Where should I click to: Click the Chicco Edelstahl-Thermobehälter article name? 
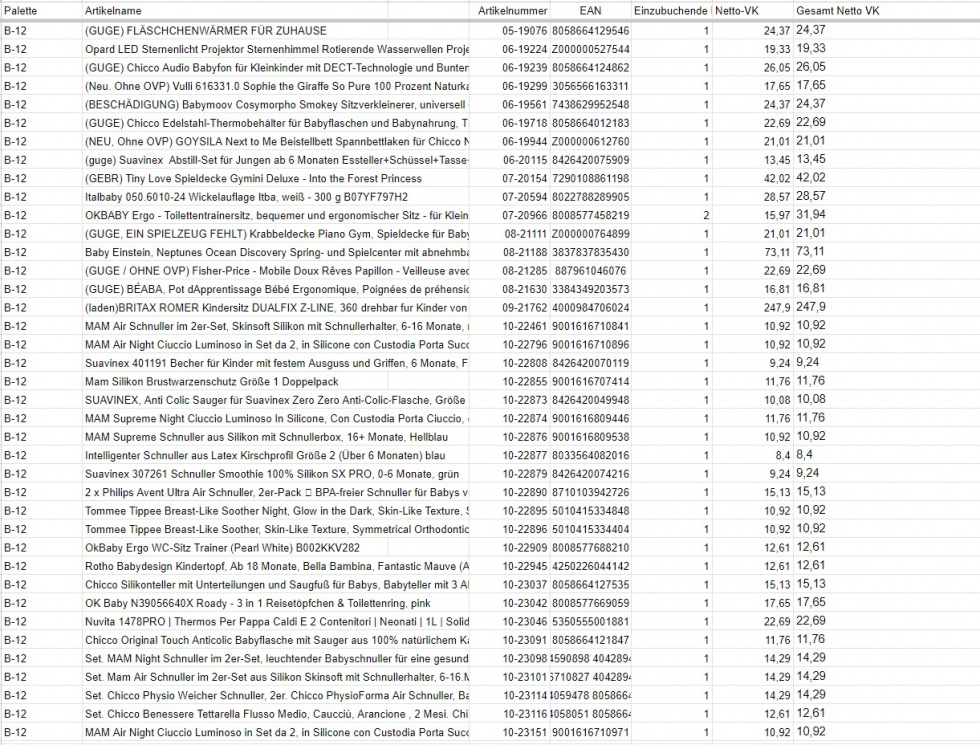coord(277,123)
